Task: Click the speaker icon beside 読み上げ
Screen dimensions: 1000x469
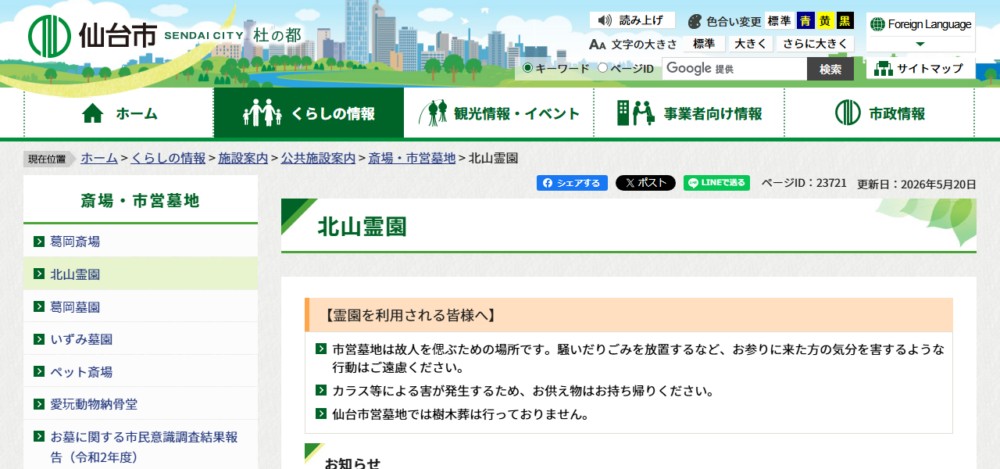Action: tap(605, 20)
